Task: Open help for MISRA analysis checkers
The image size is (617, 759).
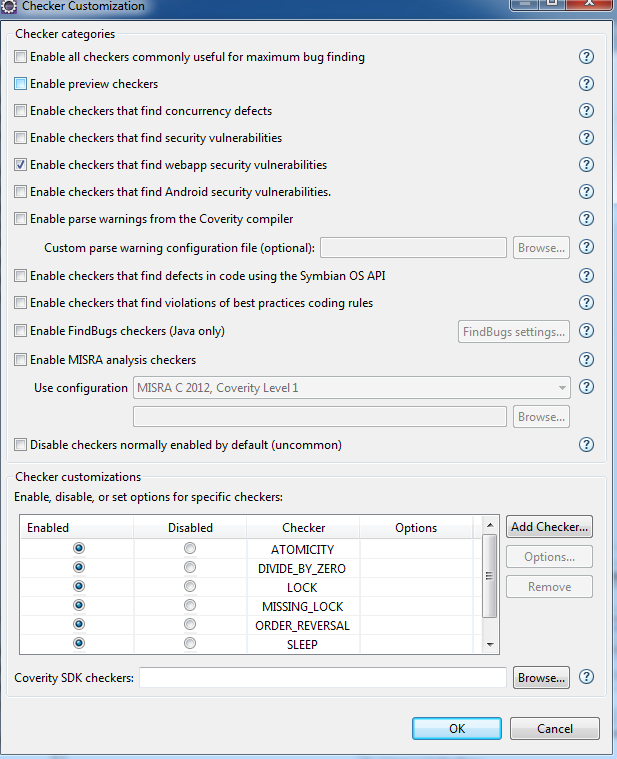Action: 587,360
